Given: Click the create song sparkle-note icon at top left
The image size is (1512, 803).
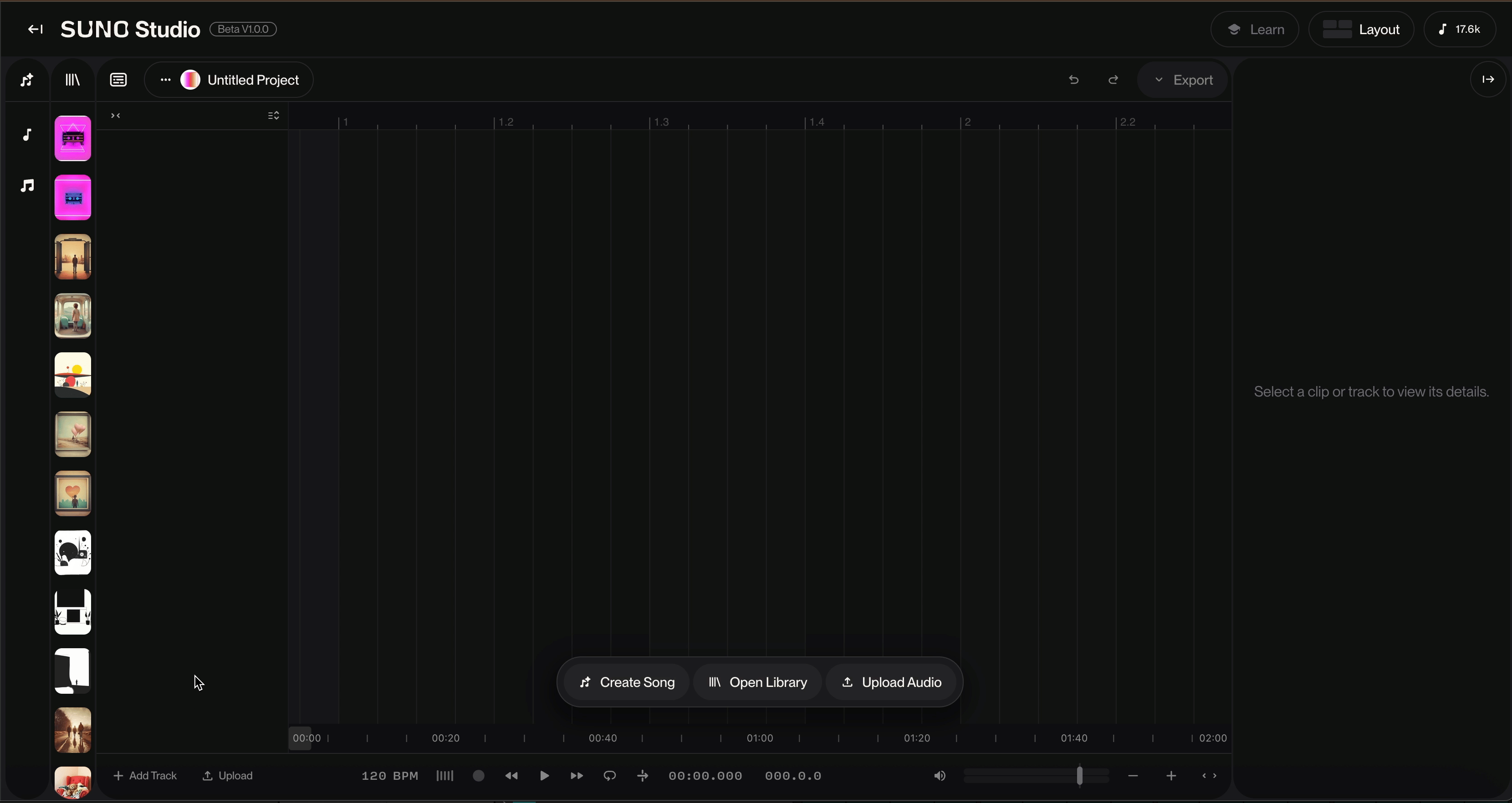Looking at the screenshot, I should [x=27, y=80].
